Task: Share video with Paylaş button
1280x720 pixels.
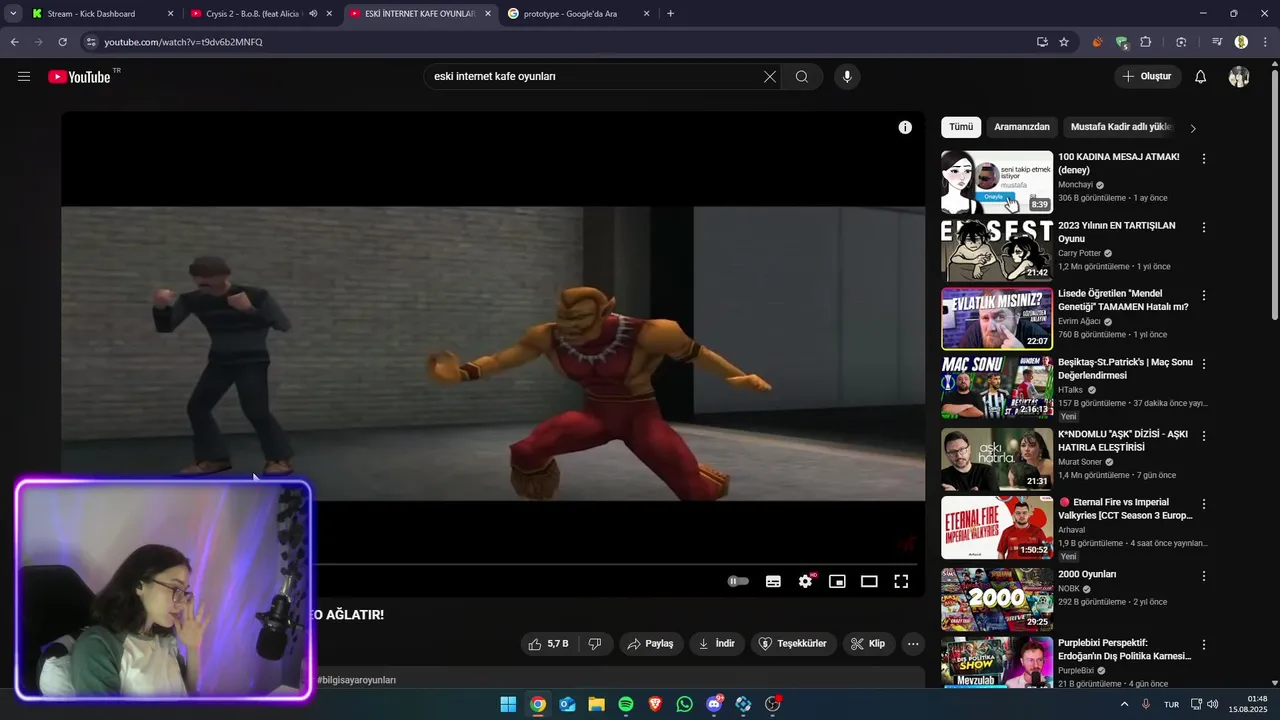Action: pos(650,644)
